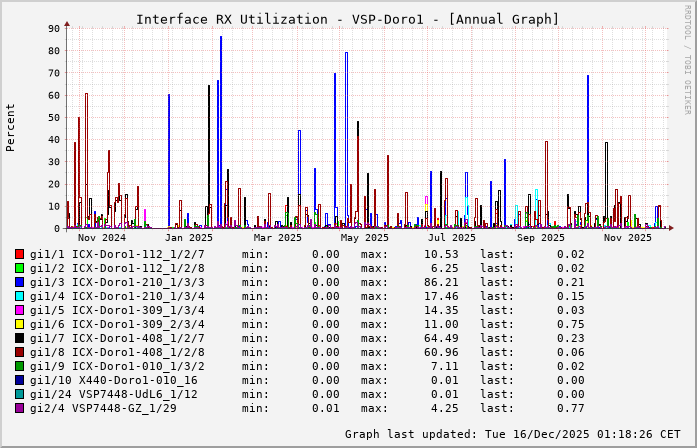
Task: Click the purple gi2/4 legend swatch
Action: click(x=19, y=408)
